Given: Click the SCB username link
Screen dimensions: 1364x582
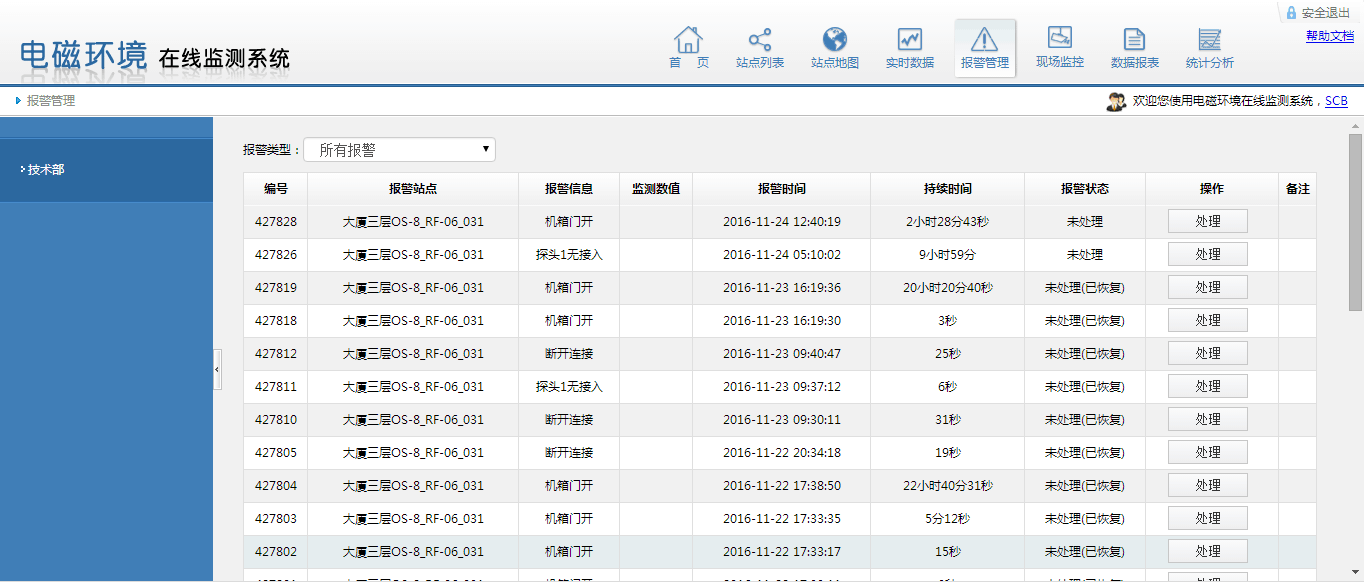Looking at the screenshot, I should 1336,101.
